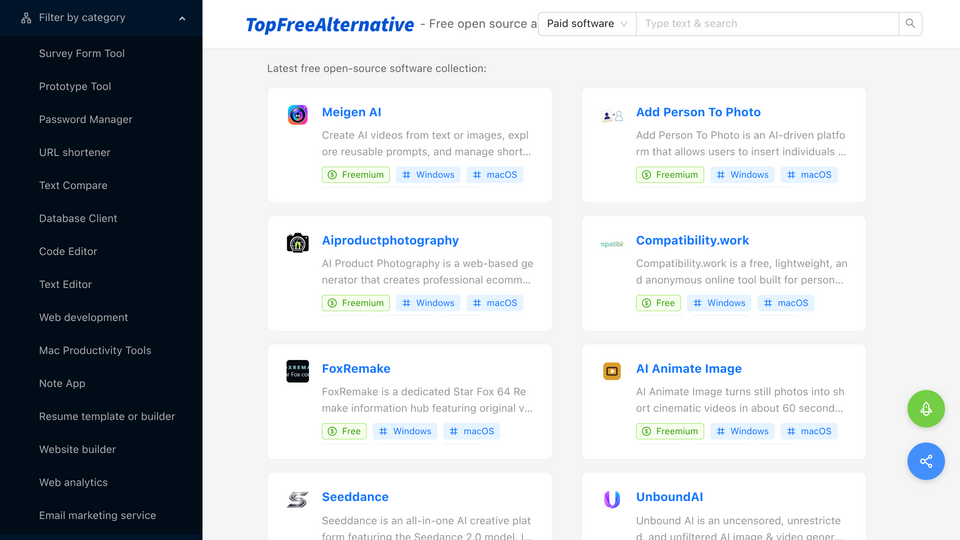The width and height of the screenshot is (960, 540).
Task: Open Email marketing service category
Action: 97,516
